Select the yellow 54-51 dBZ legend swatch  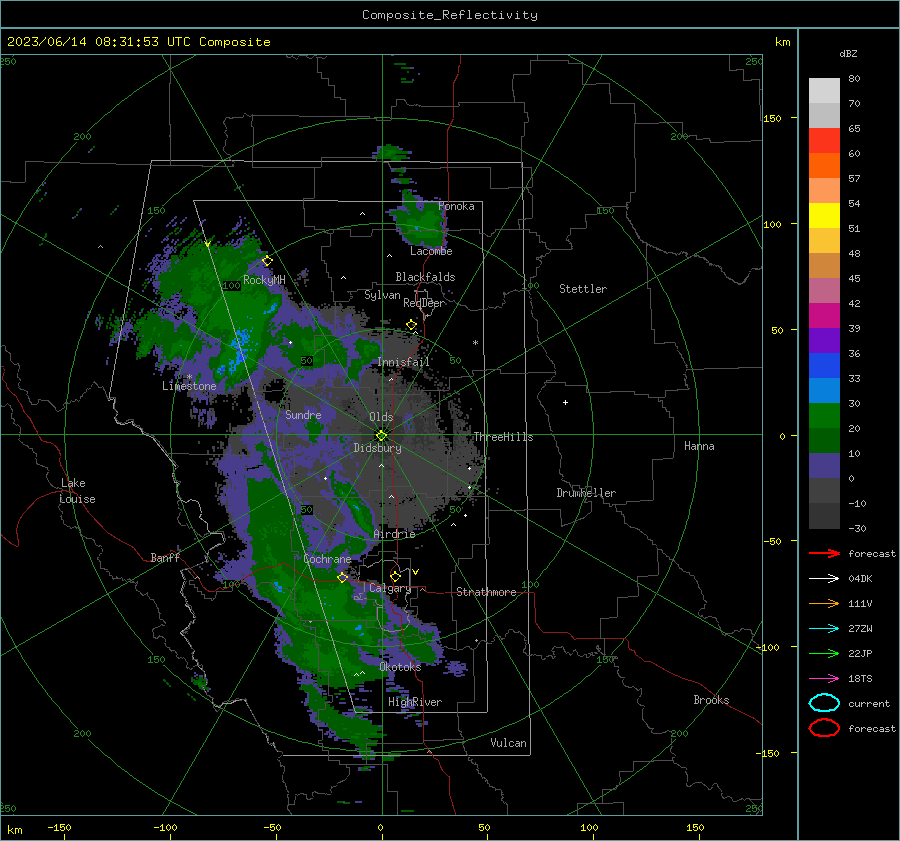824,216
